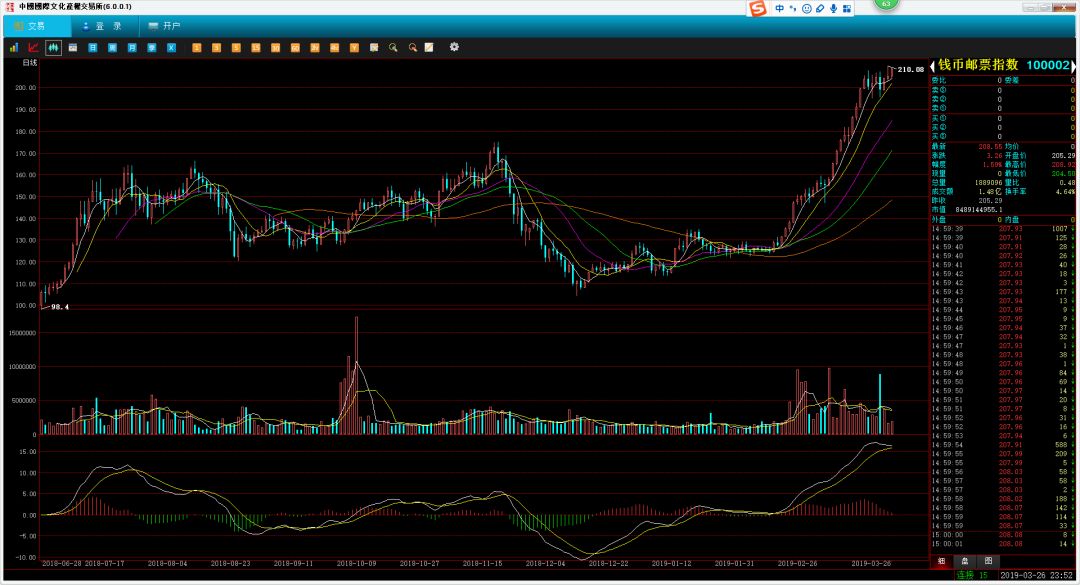Select the 5-minute orange period icon
1080x585 pixels.
pos(236,48)
